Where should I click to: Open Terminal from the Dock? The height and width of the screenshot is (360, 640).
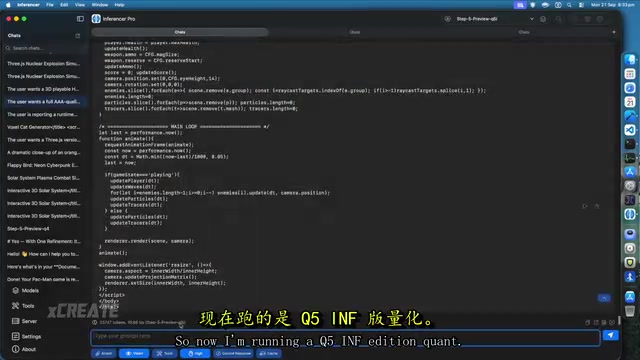click(x=630, y=144)
